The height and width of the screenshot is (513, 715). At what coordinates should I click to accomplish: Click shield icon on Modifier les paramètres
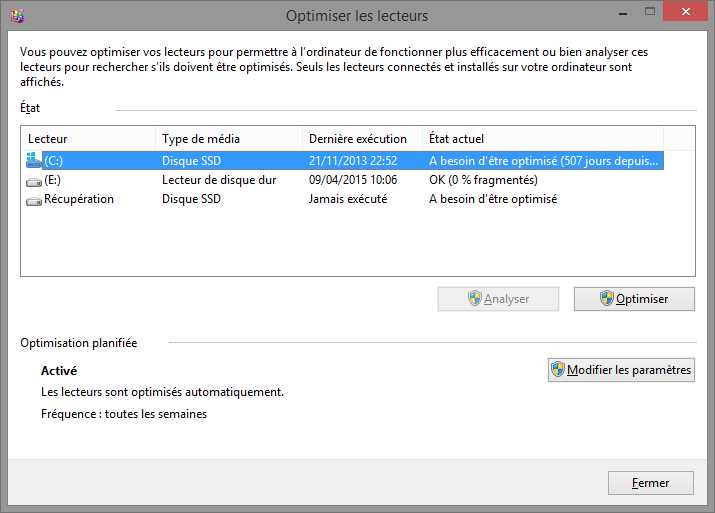558,369
